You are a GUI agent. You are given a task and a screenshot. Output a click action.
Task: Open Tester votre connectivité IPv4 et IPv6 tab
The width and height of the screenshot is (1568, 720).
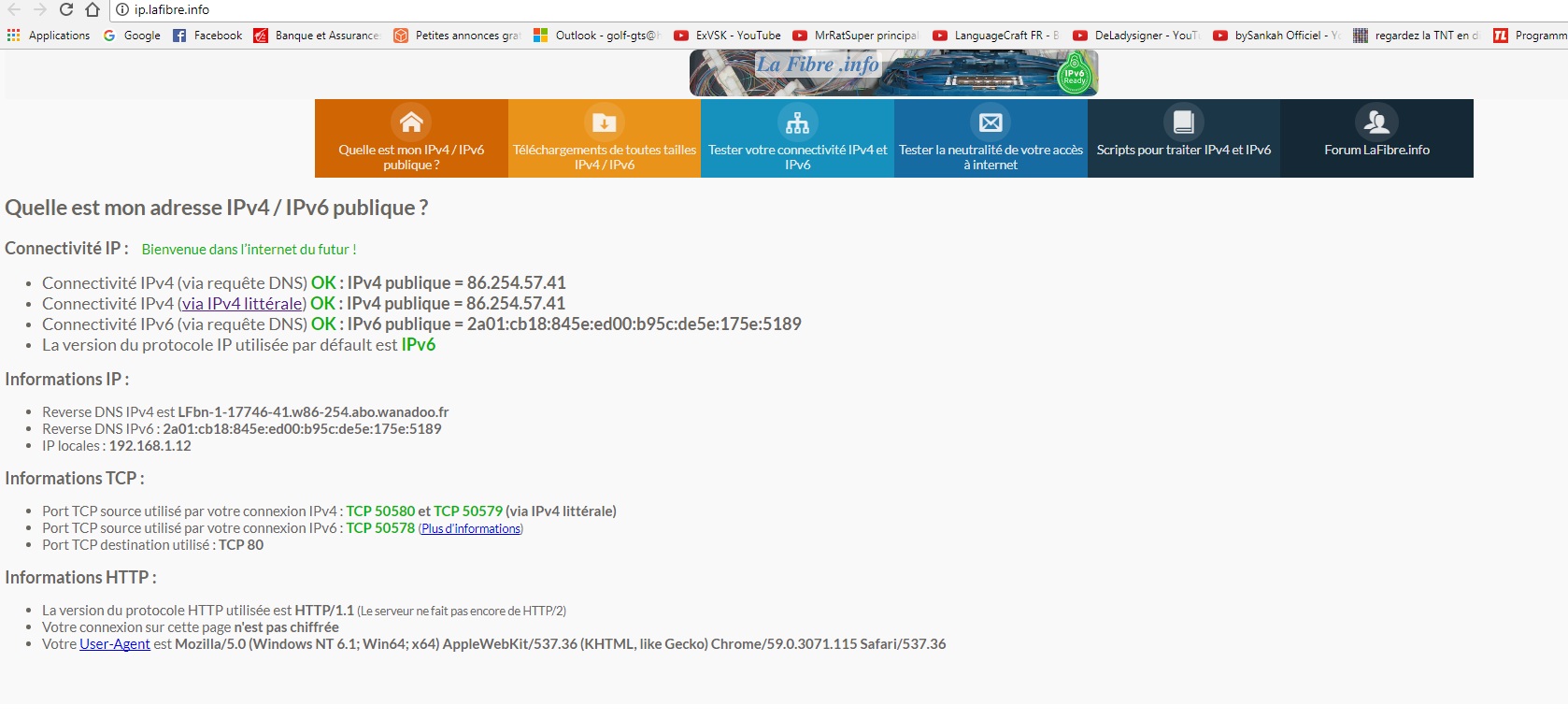(x=797, y=138)
